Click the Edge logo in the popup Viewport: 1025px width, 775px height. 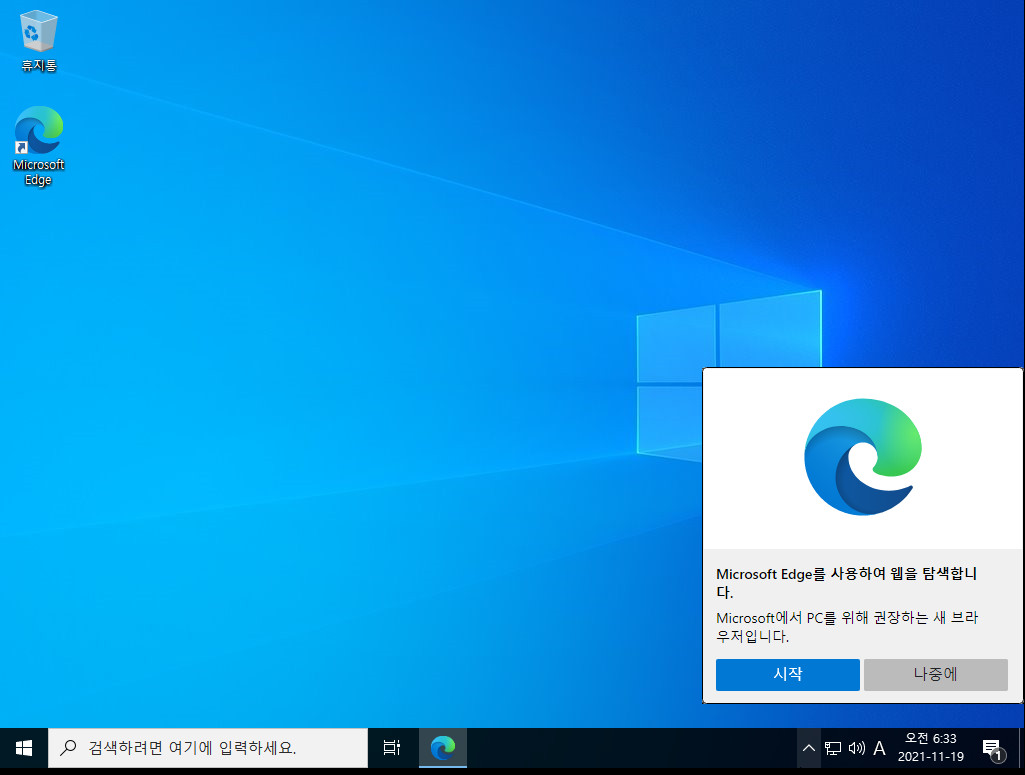[x=862, y=456]
